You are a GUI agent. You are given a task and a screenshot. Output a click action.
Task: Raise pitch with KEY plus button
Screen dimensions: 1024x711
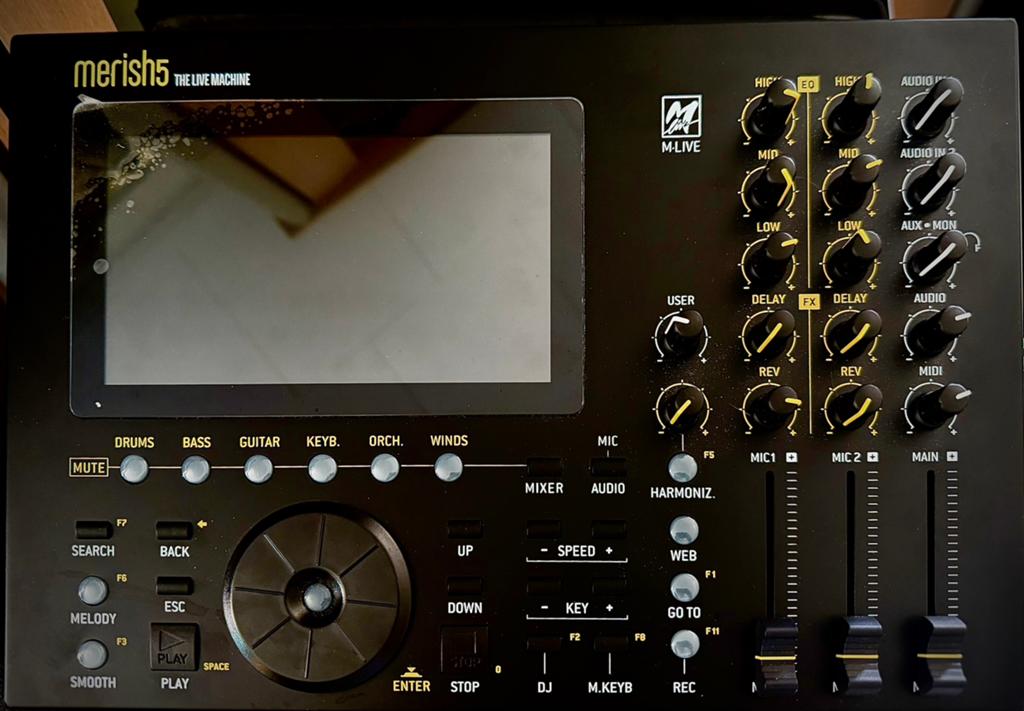click(609, 586)
